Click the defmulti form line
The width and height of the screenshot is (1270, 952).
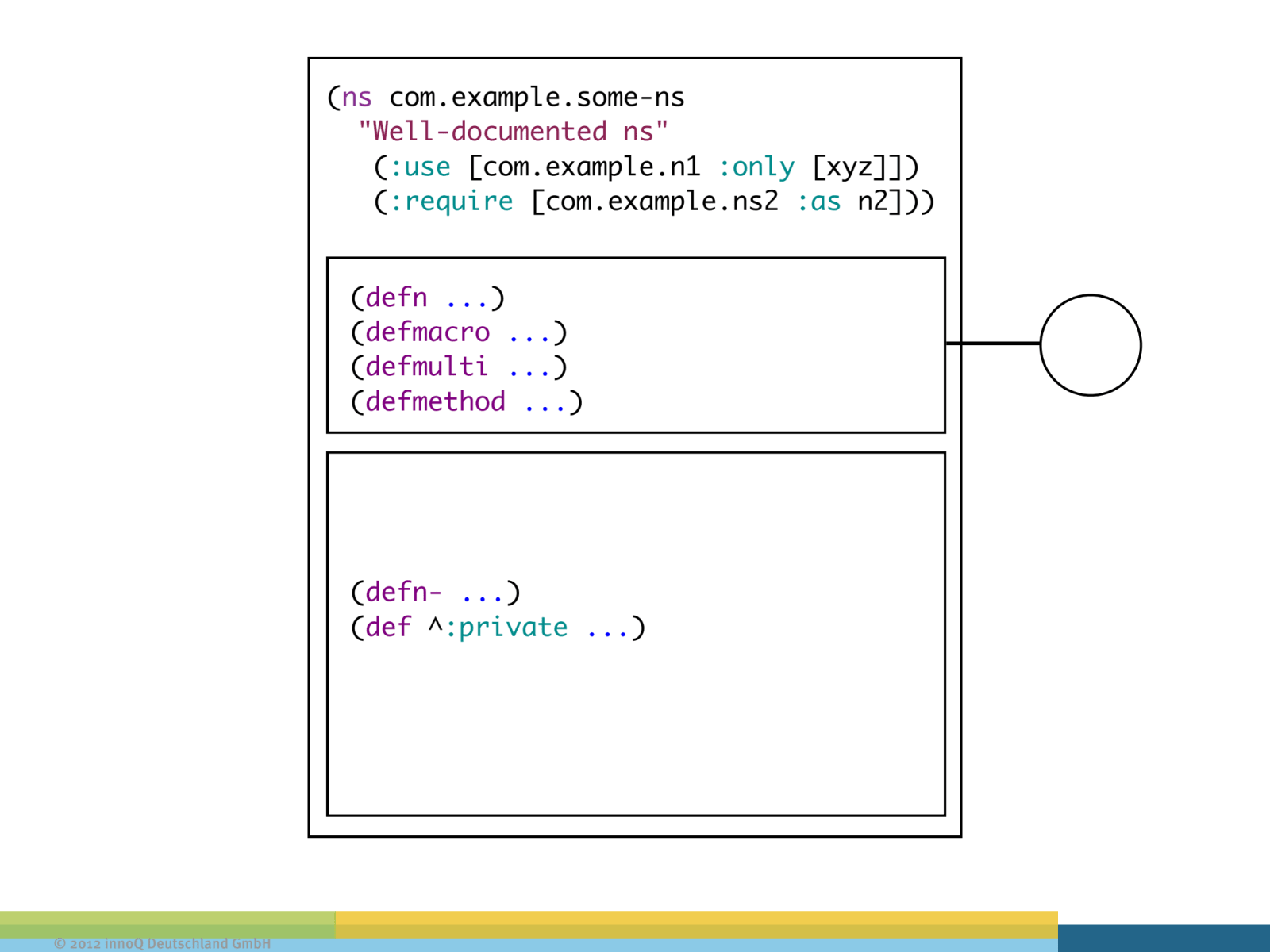[459, 367]
